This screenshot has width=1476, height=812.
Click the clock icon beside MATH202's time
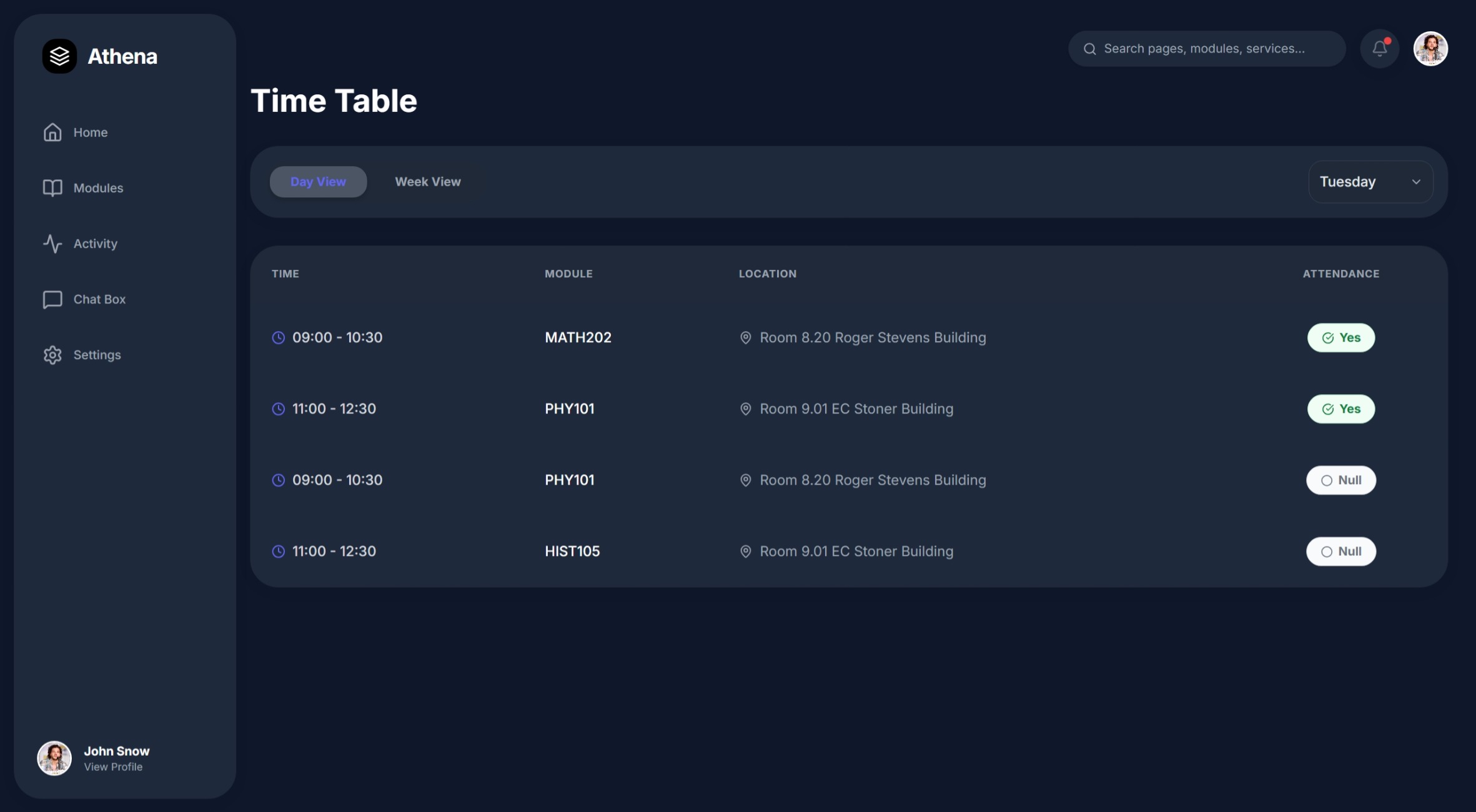click(279, 338)
